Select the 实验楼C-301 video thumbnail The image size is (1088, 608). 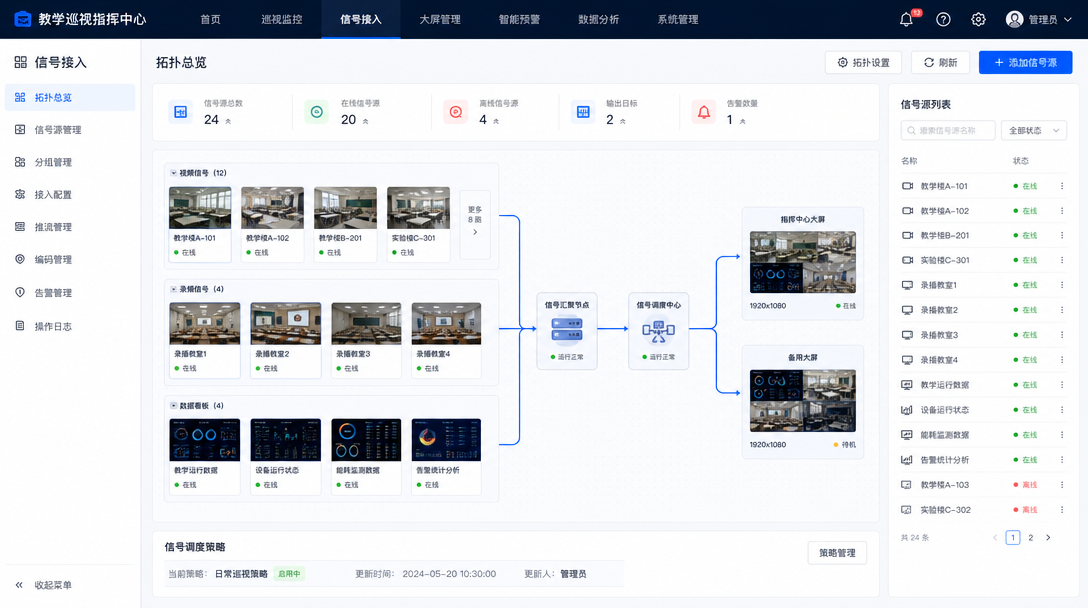tap(418, 208)
